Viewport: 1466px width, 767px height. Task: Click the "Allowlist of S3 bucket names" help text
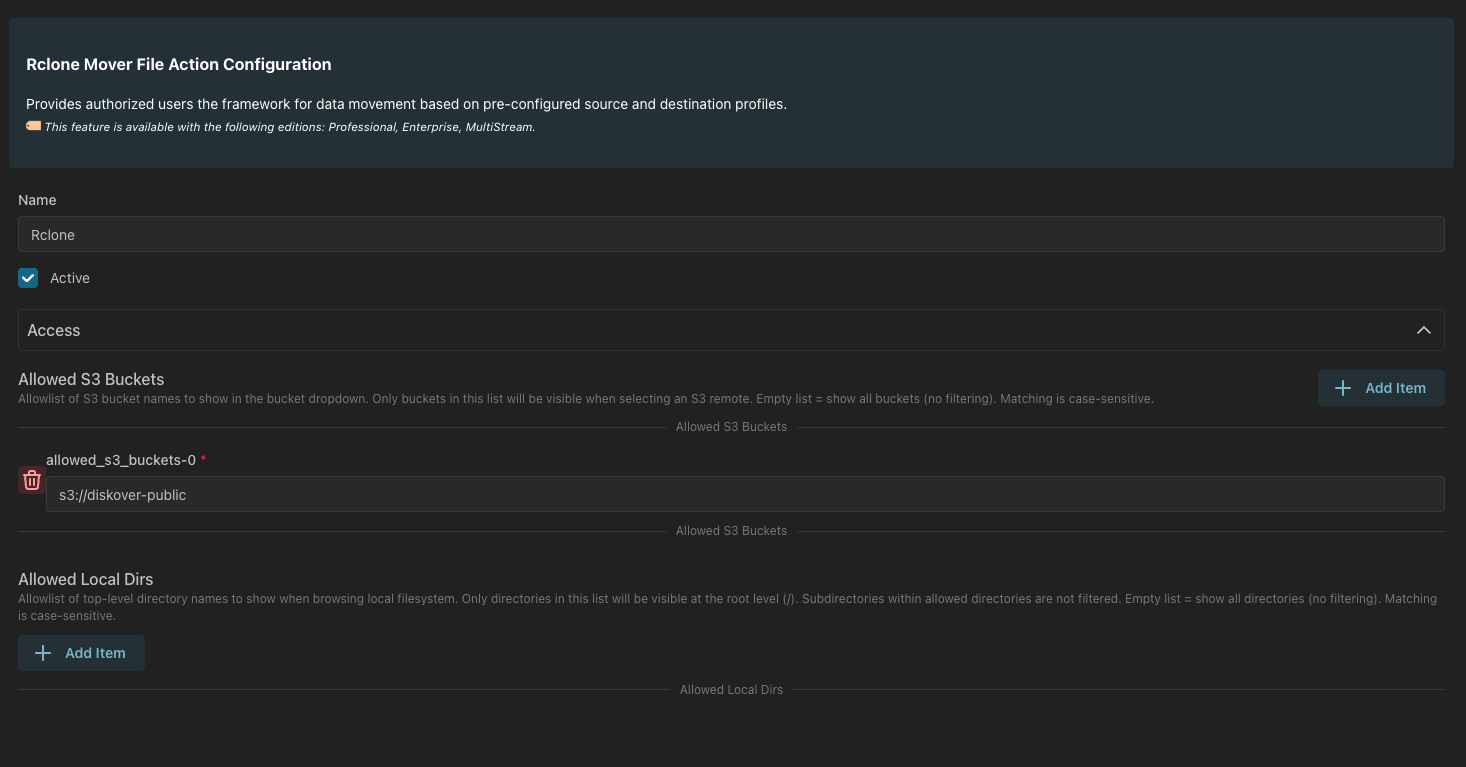[x=586, y=399]
